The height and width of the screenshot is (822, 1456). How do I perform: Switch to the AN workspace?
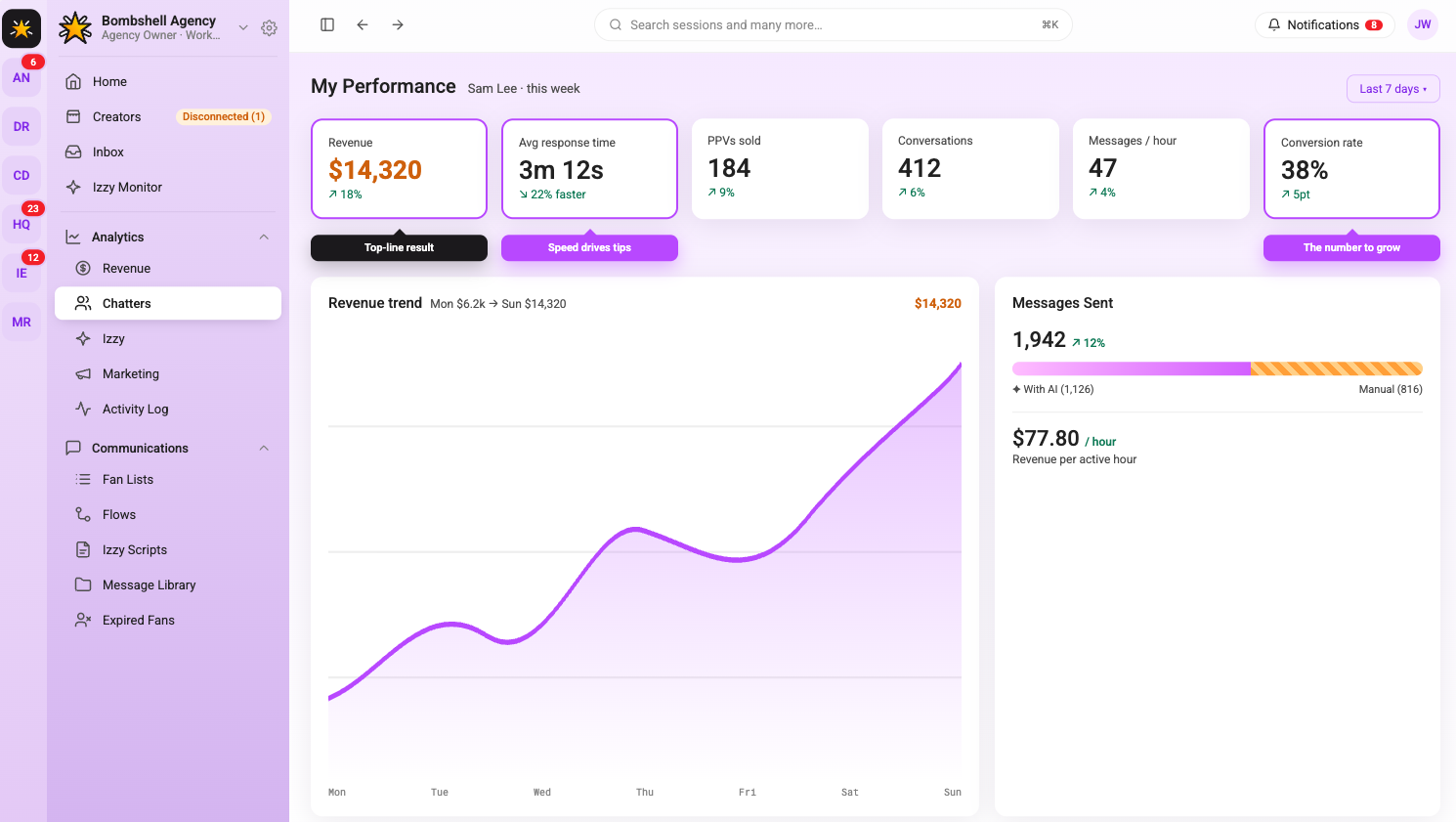(x=21, y=77)
